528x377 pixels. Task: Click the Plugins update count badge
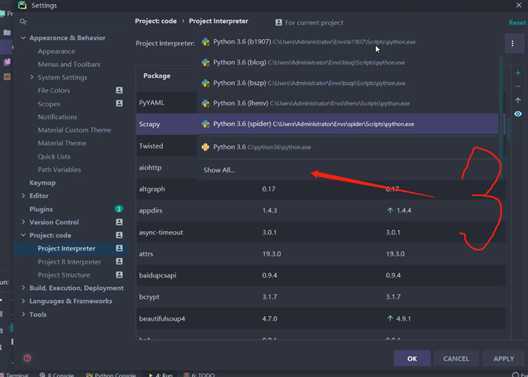coord(119,209)
